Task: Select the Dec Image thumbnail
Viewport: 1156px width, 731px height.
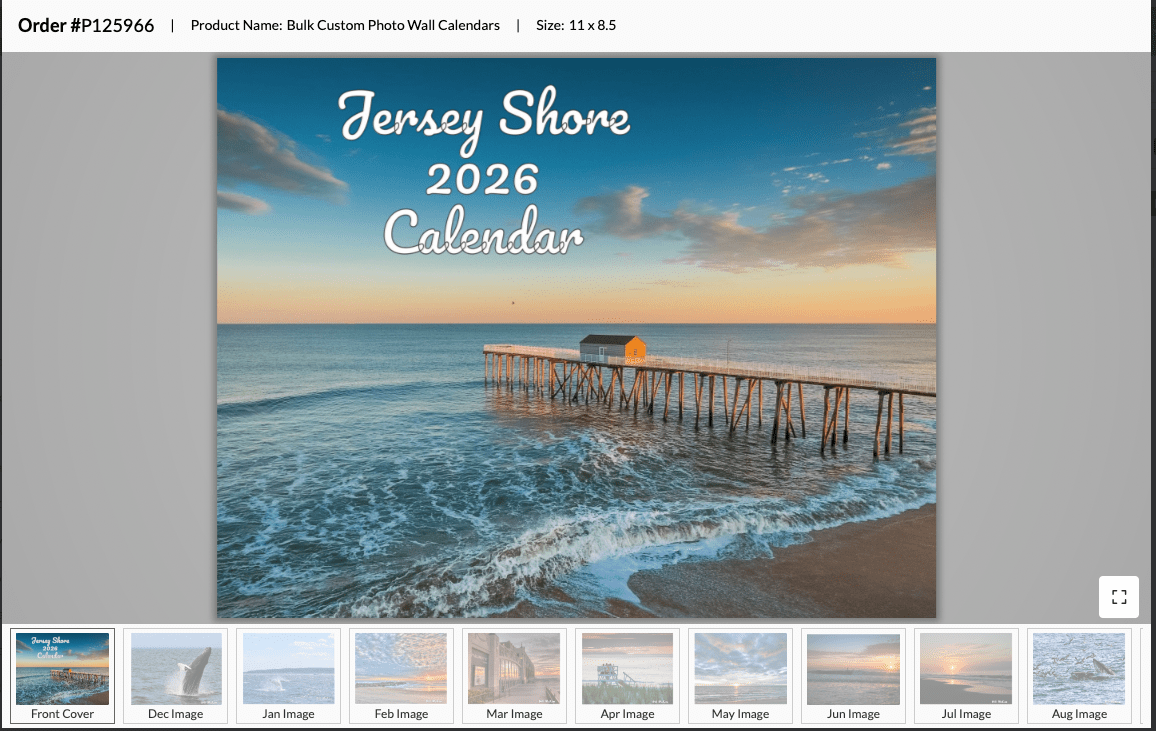Action: pos(175,668)
